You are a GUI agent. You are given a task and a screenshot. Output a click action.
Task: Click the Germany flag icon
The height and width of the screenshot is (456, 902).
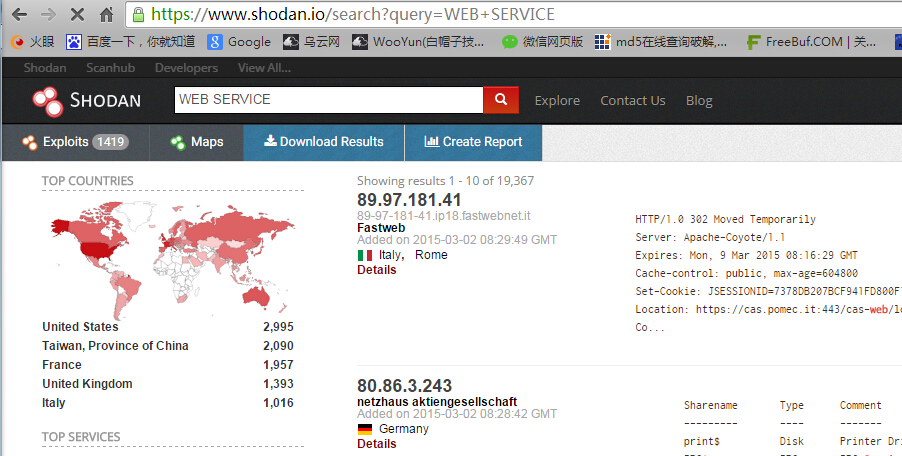pyautogui.click(x=365, y=430)
